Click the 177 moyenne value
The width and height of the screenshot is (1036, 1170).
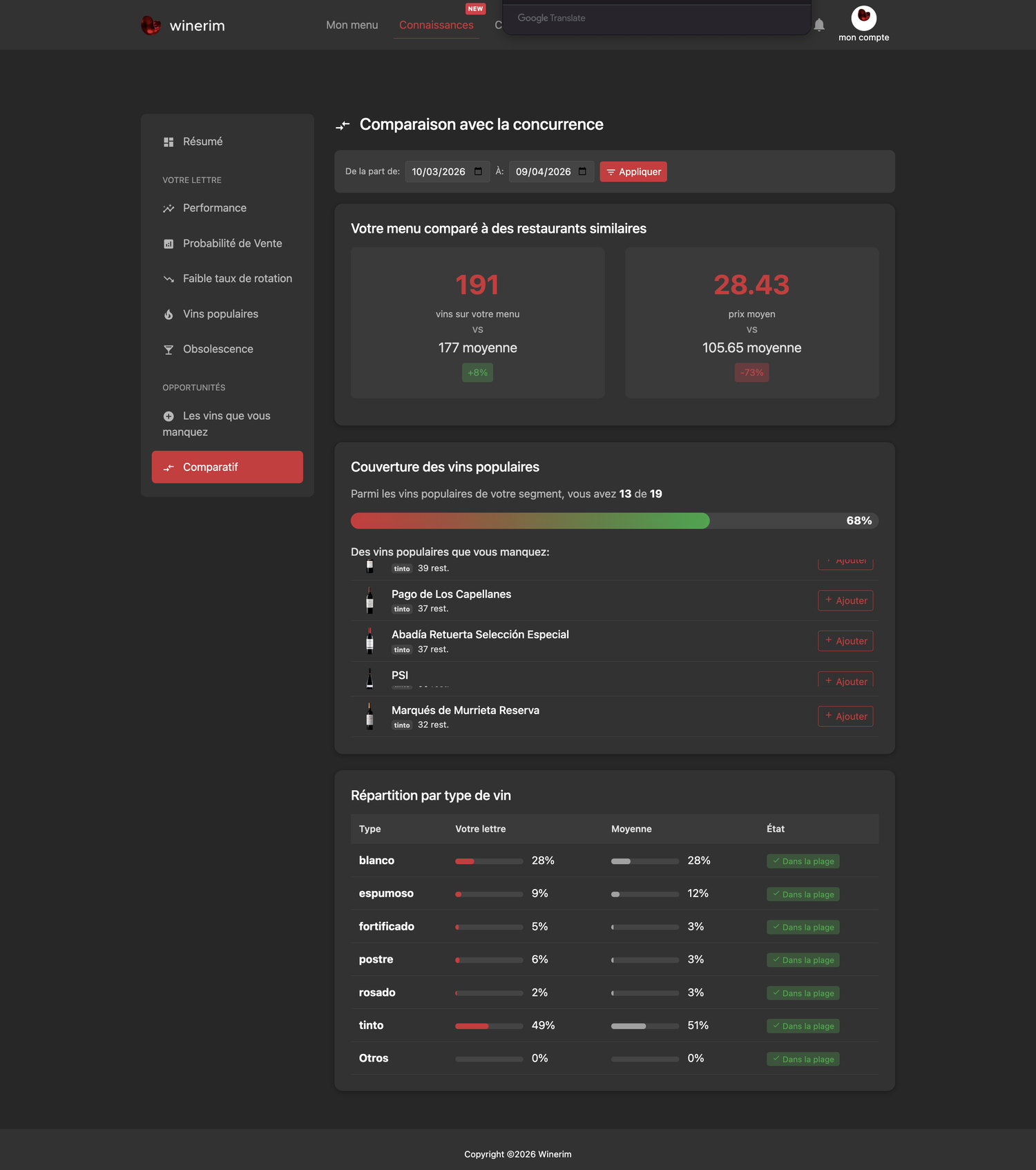(x=477, y=348)
